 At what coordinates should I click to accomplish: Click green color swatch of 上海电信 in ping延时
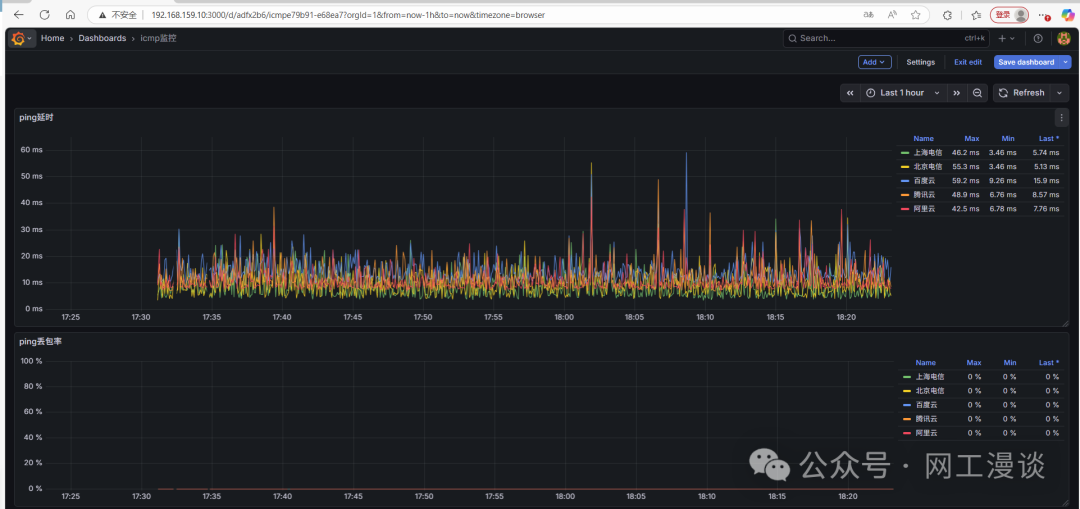905,153
